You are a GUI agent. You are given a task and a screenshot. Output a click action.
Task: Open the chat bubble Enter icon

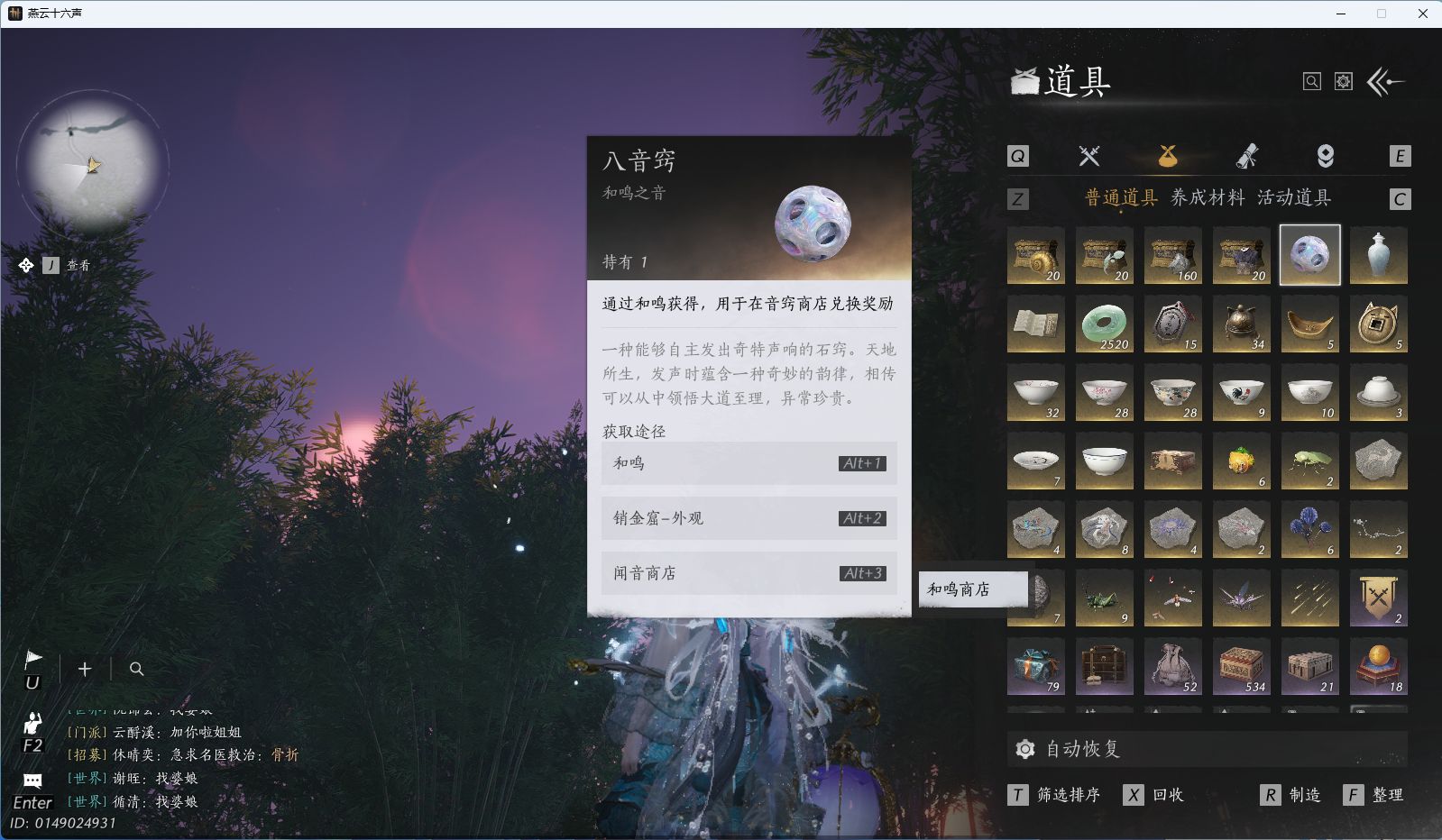point(32,781)
